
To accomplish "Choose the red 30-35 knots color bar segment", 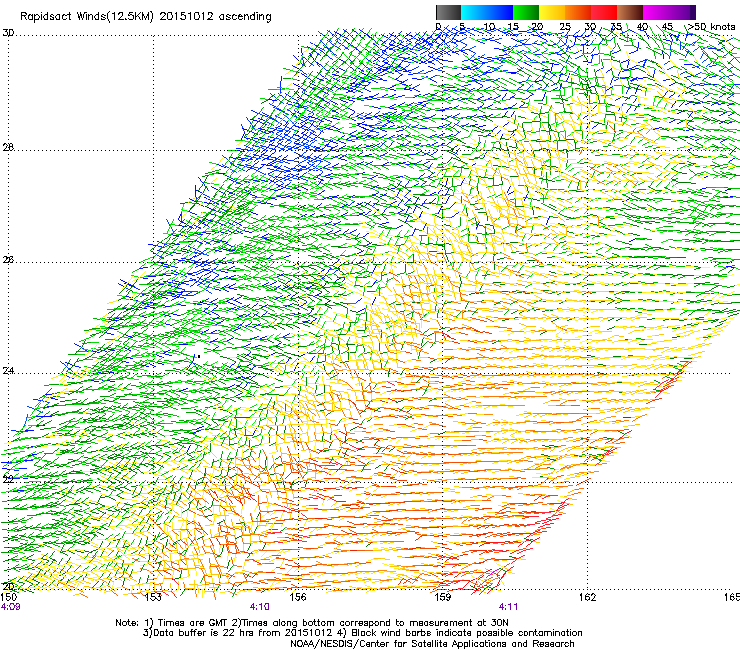I will [x=604, y=12].
